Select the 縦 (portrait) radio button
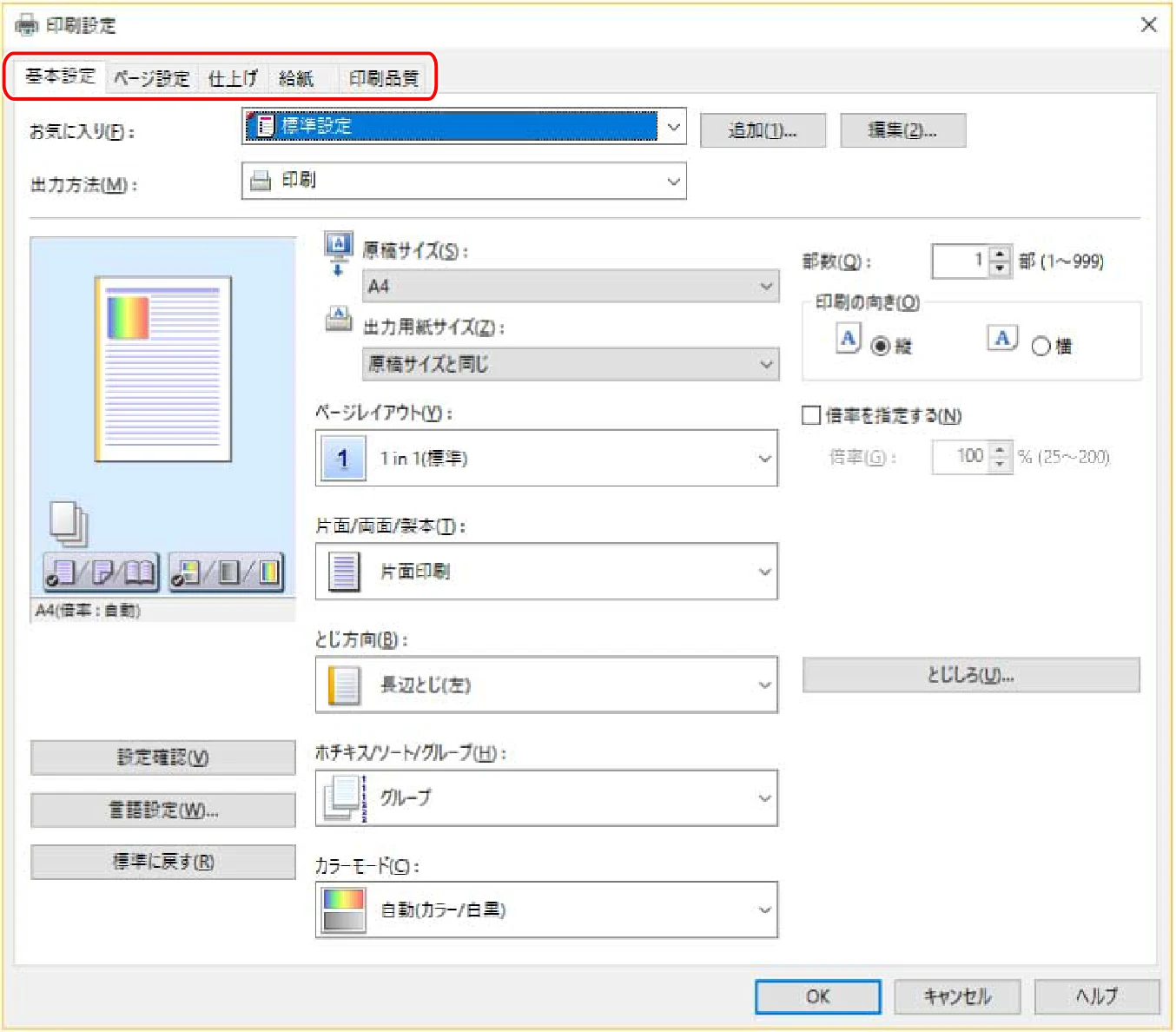 coord(881,347)
